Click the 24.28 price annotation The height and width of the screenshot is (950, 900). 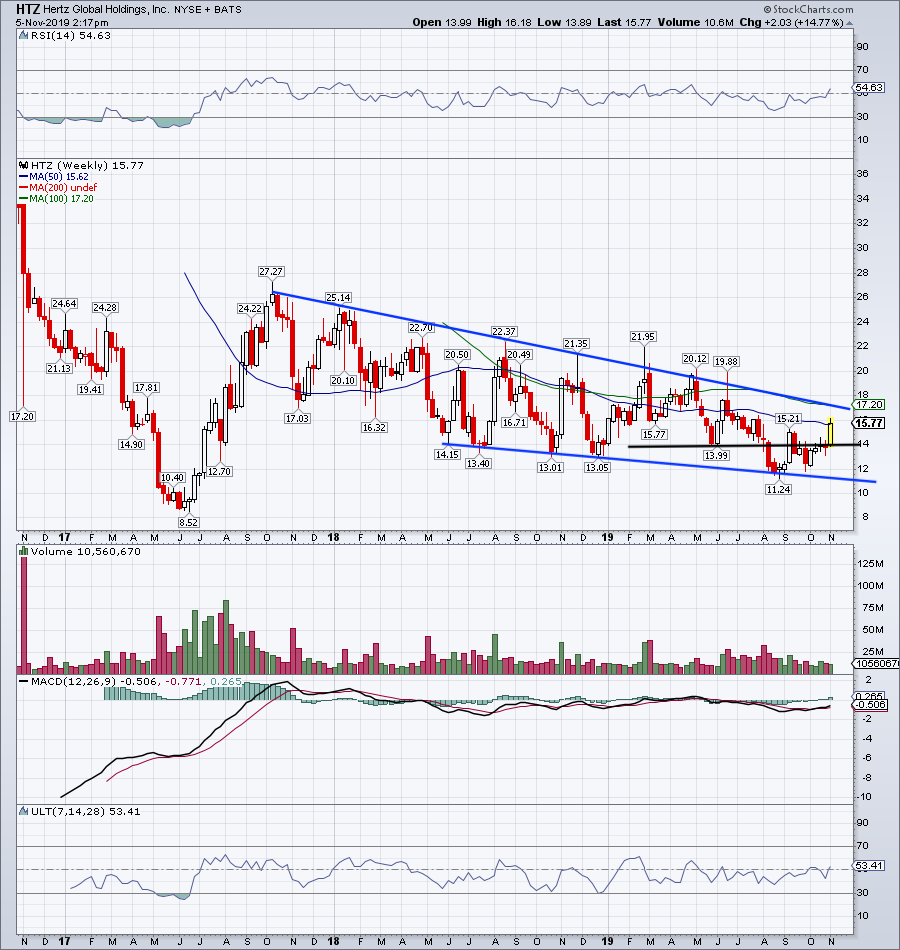coord(105,308)
